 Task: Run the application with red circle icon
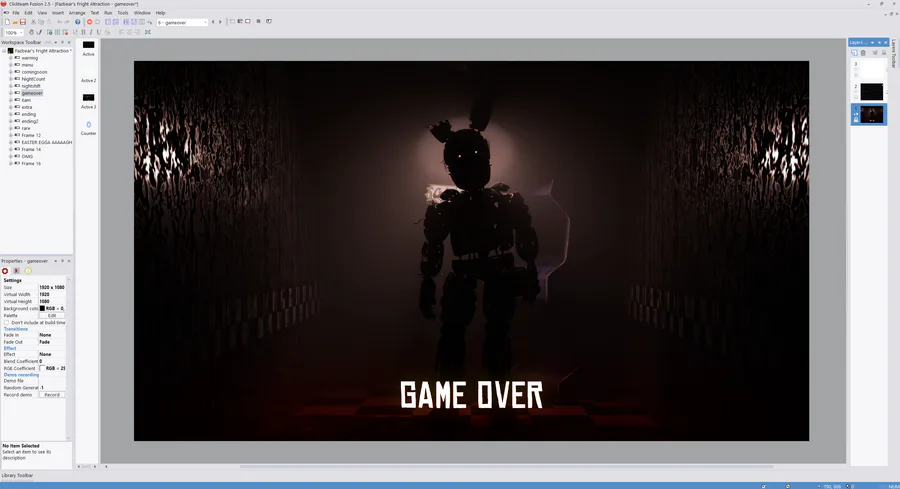[90, 22]
